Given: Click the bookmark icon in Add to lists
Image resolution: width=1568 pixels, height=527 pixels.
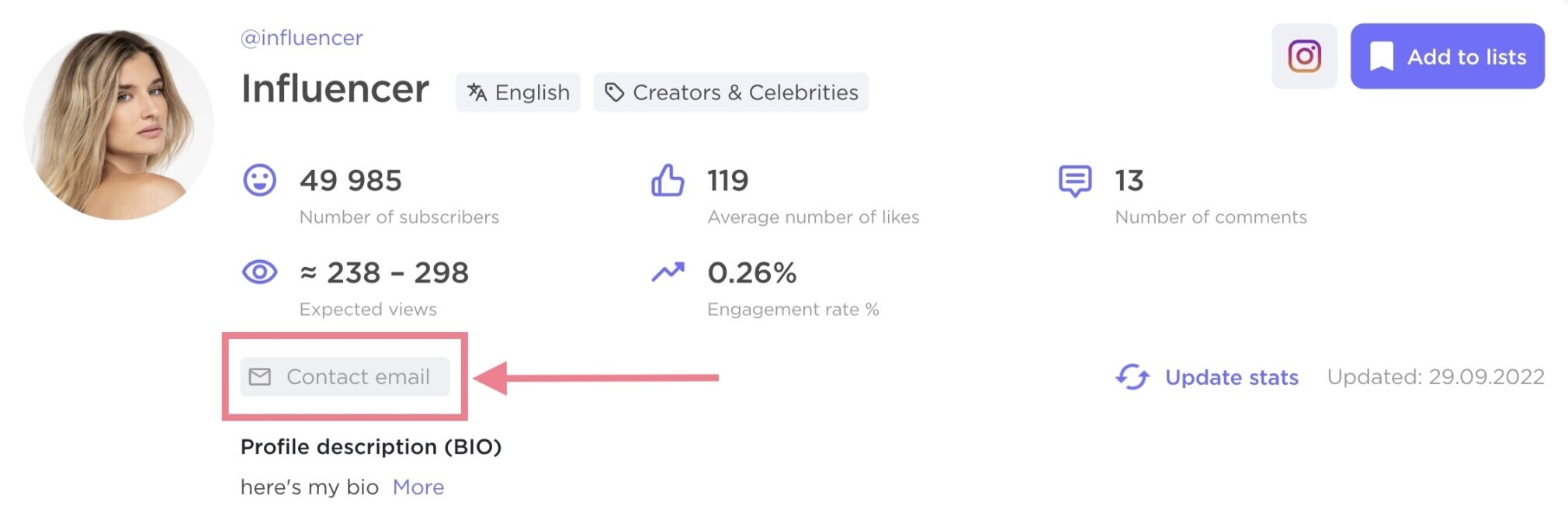Looking at the screenshot, I should coord(1381,57).
